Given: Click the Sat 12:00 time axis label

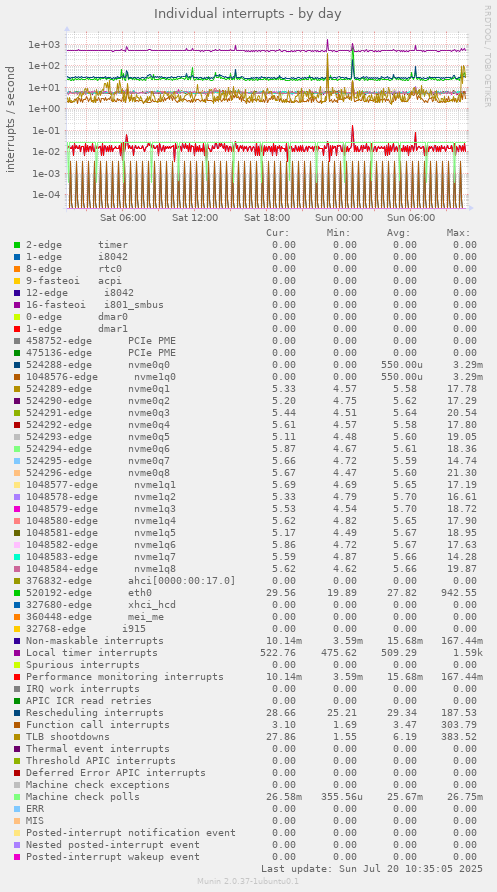Looking at the screenshot, I should pos(195,218).
